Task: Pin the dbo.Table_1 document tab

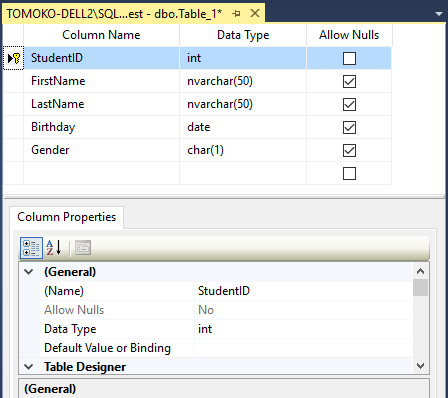Action: [236, 14]
